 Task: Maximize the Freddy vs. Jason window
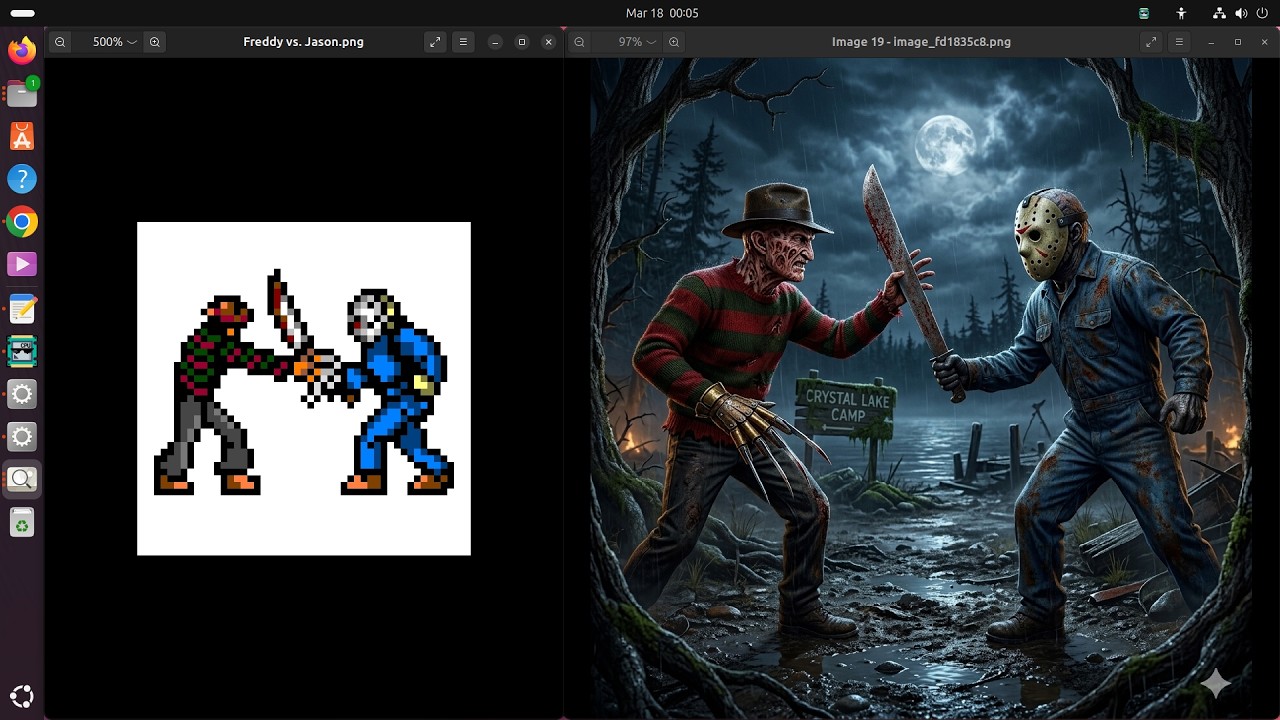tap(521, 42)
